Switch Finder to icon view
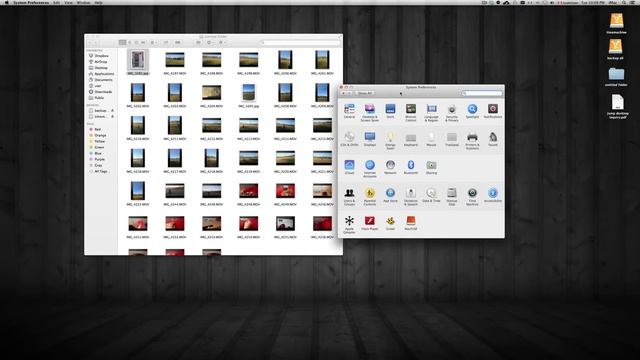640x360 pixels. click(x=122, y=42)
